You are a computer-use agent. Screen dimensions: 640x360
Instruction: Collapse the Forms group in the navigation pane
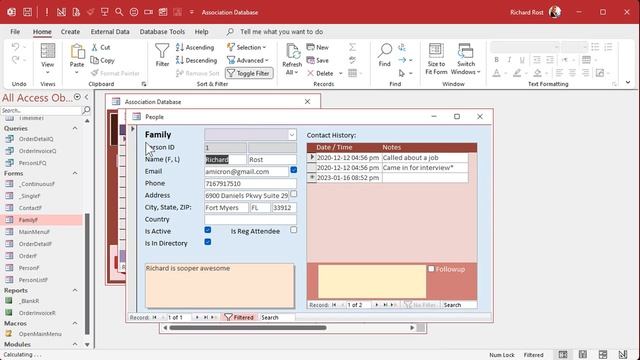point(75,173)
